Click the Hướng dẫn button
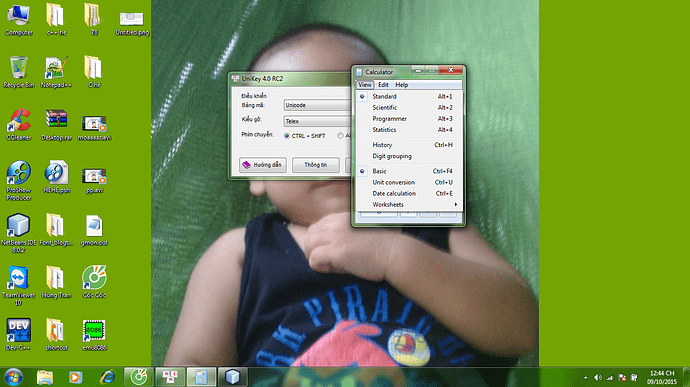Image resolution: width=690 pixels, height=387 pixels. pyautogui.click(x=263, y=165)
